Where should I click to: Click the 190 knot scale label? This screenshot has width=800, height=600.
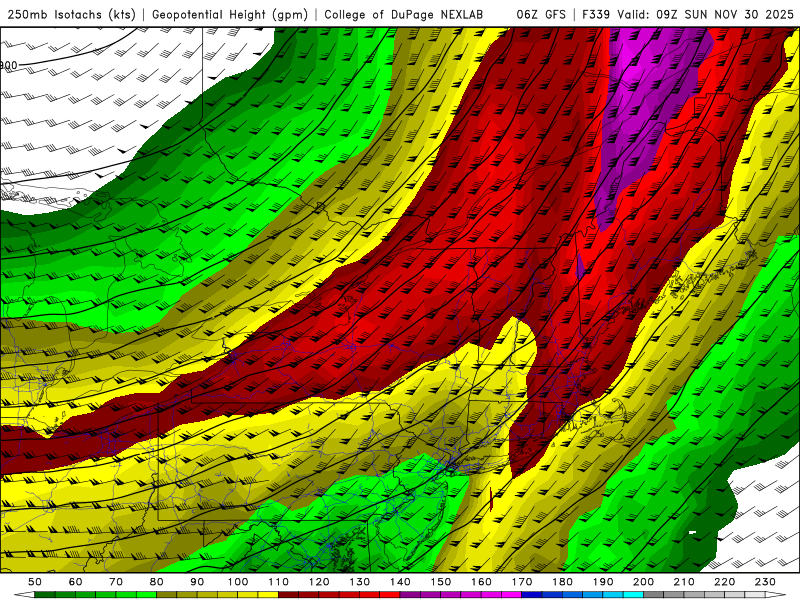603,582
